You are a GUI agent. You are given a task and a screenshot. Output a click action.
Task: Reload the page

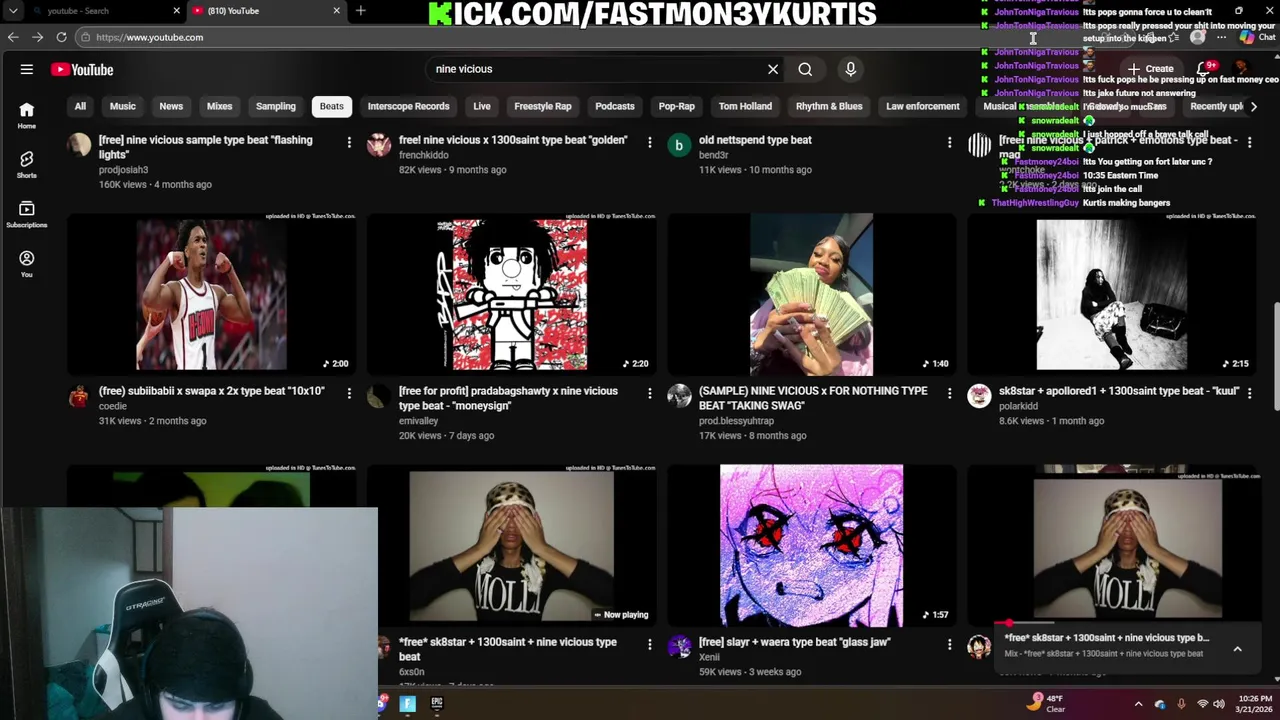point(61,37)
